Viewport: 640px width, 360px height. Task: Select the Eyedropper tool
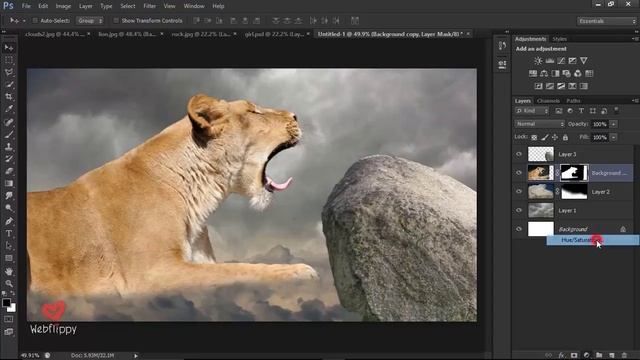9,109
